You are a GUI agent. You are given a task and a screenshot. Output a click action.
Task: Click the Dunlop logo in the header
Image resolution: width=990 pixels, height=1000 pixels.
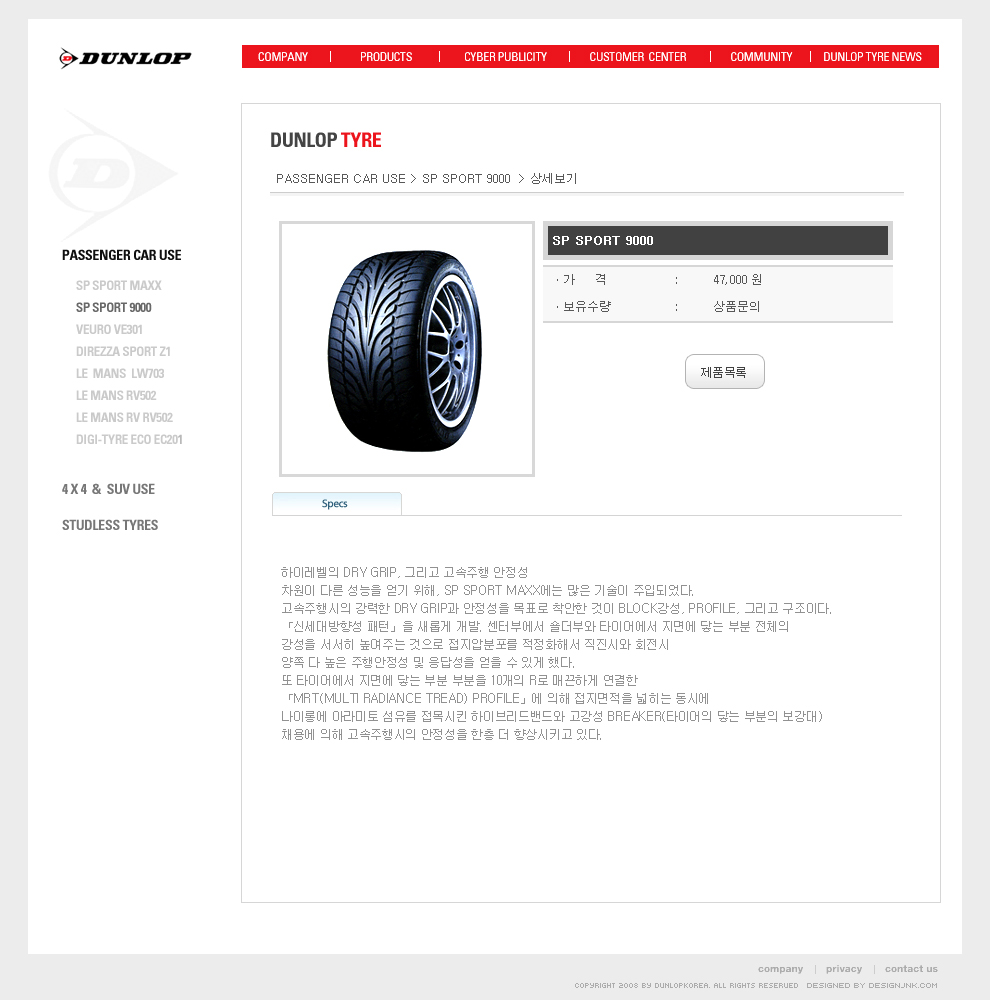(x=125, y=58)
